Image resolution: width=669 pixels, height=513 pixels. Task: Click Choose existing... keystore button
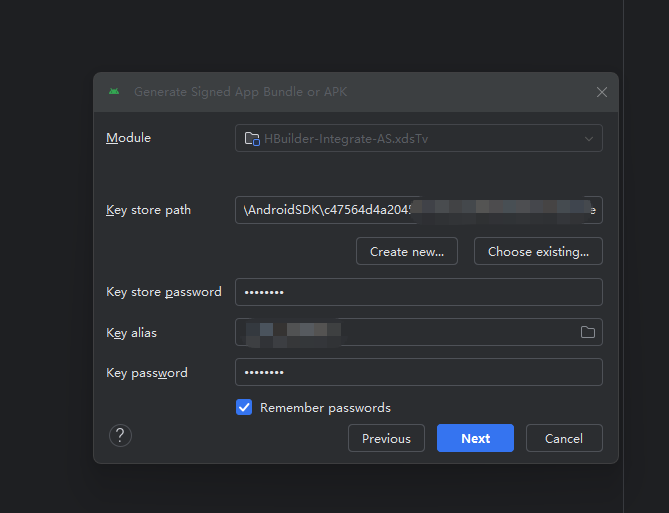point(538,251)
